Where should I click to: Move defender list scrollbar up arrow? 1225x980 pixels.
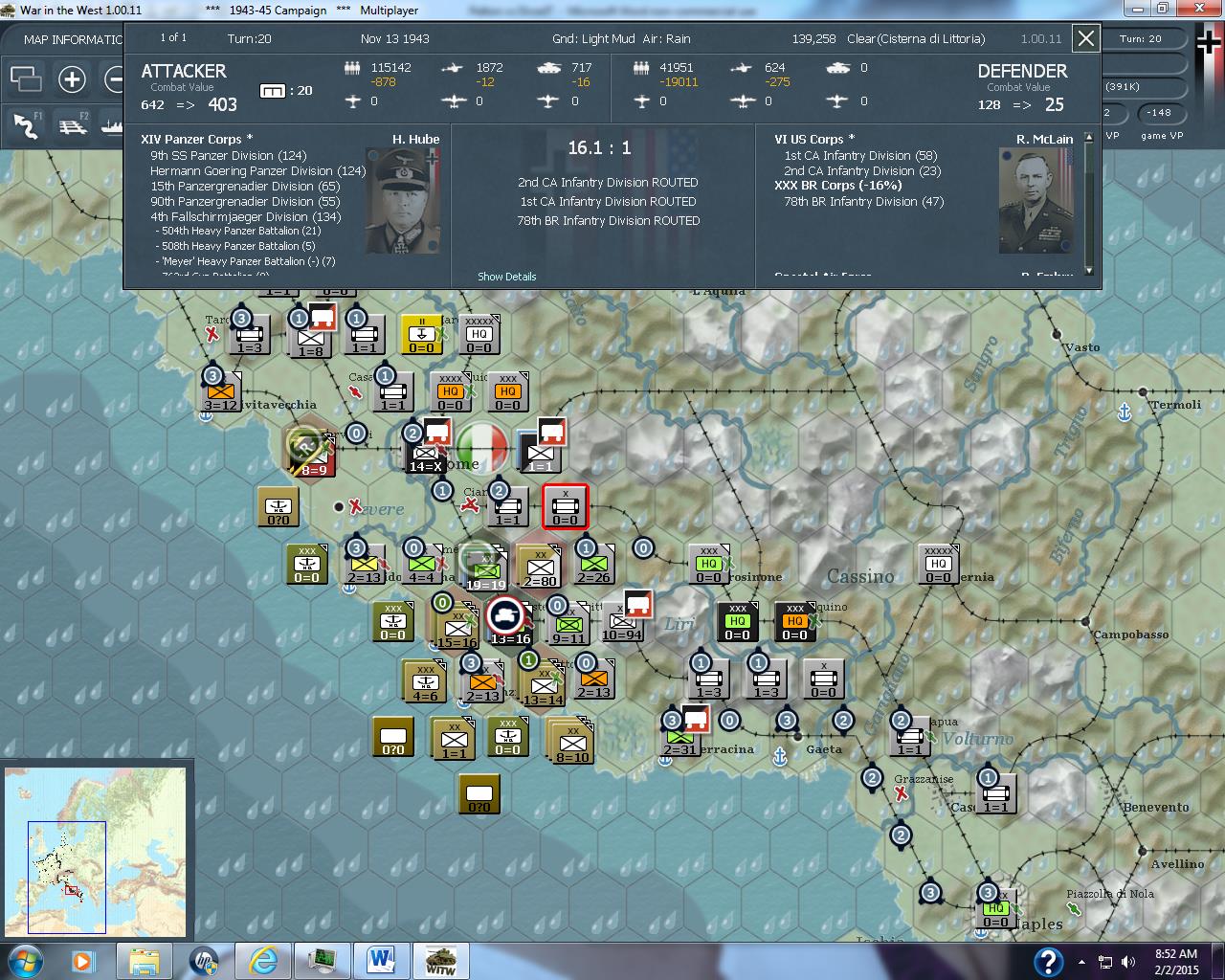coord(1089,139)
